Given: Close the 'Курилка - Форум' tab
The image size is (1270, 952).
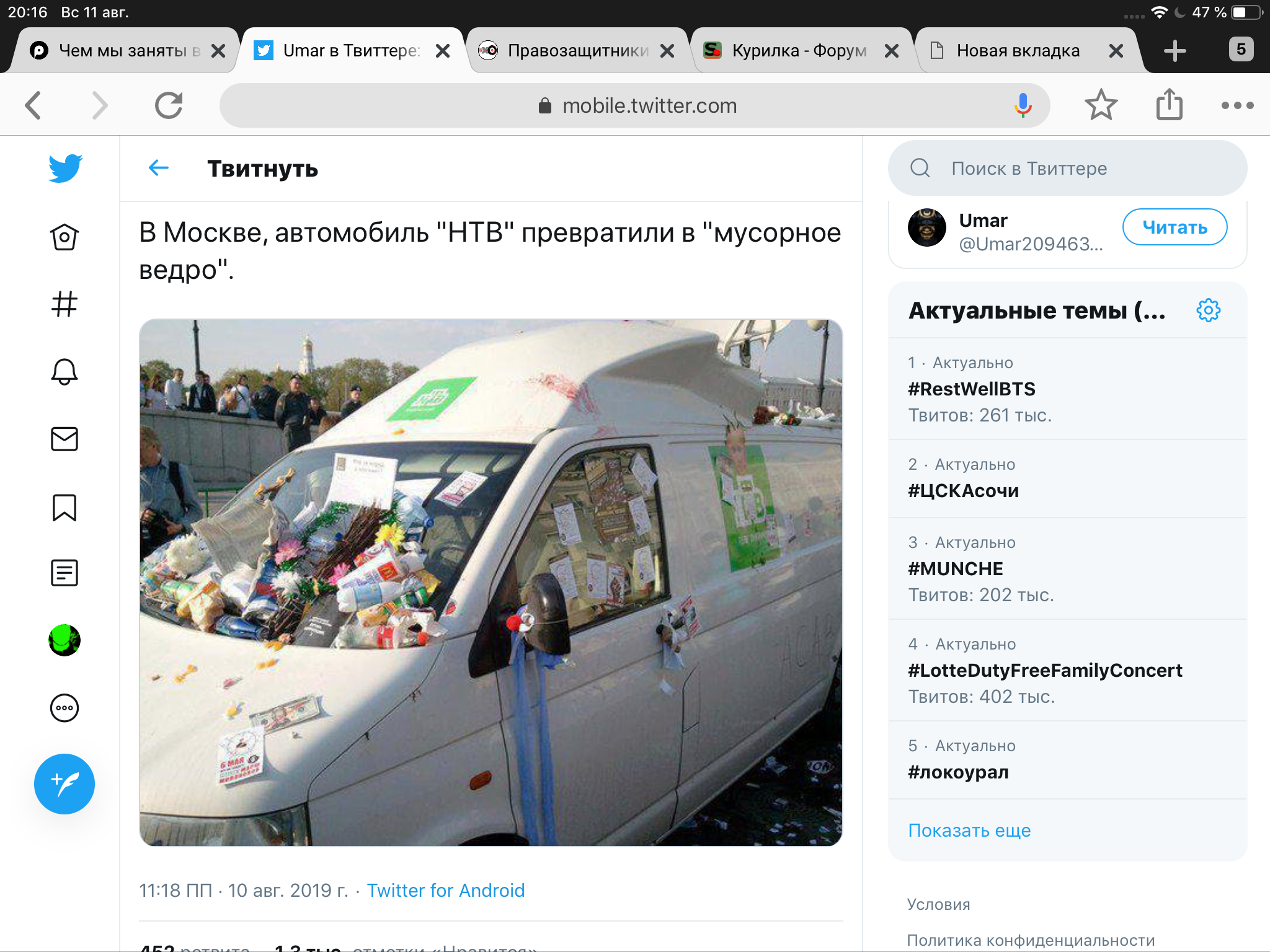Looking at the screenshot, I should pyautogui.click(x=892, y=51).
